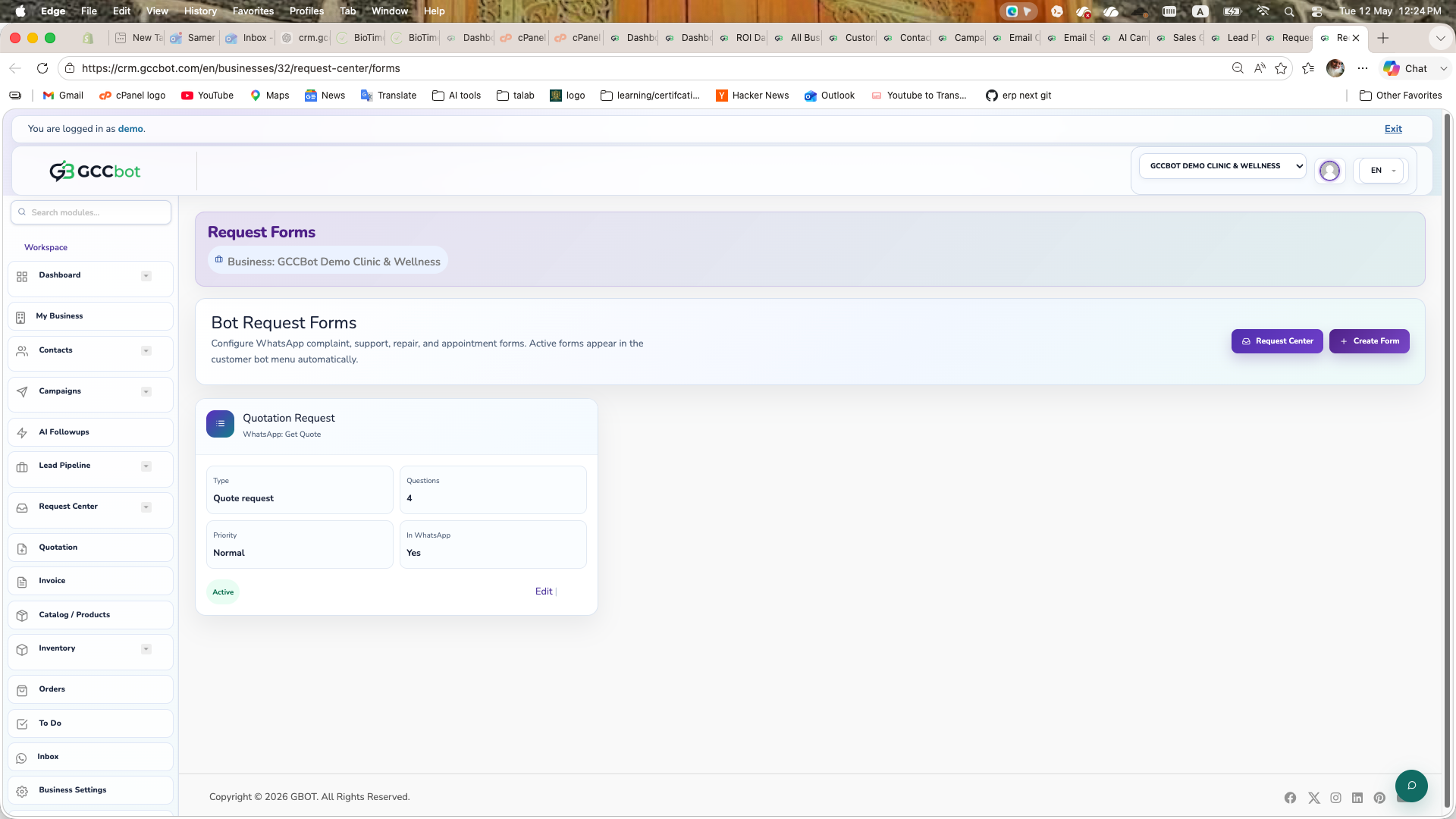Open the Profiles menu in menu bar
Viewport: 1456px width, 819px height.
(x=306, y=11)
